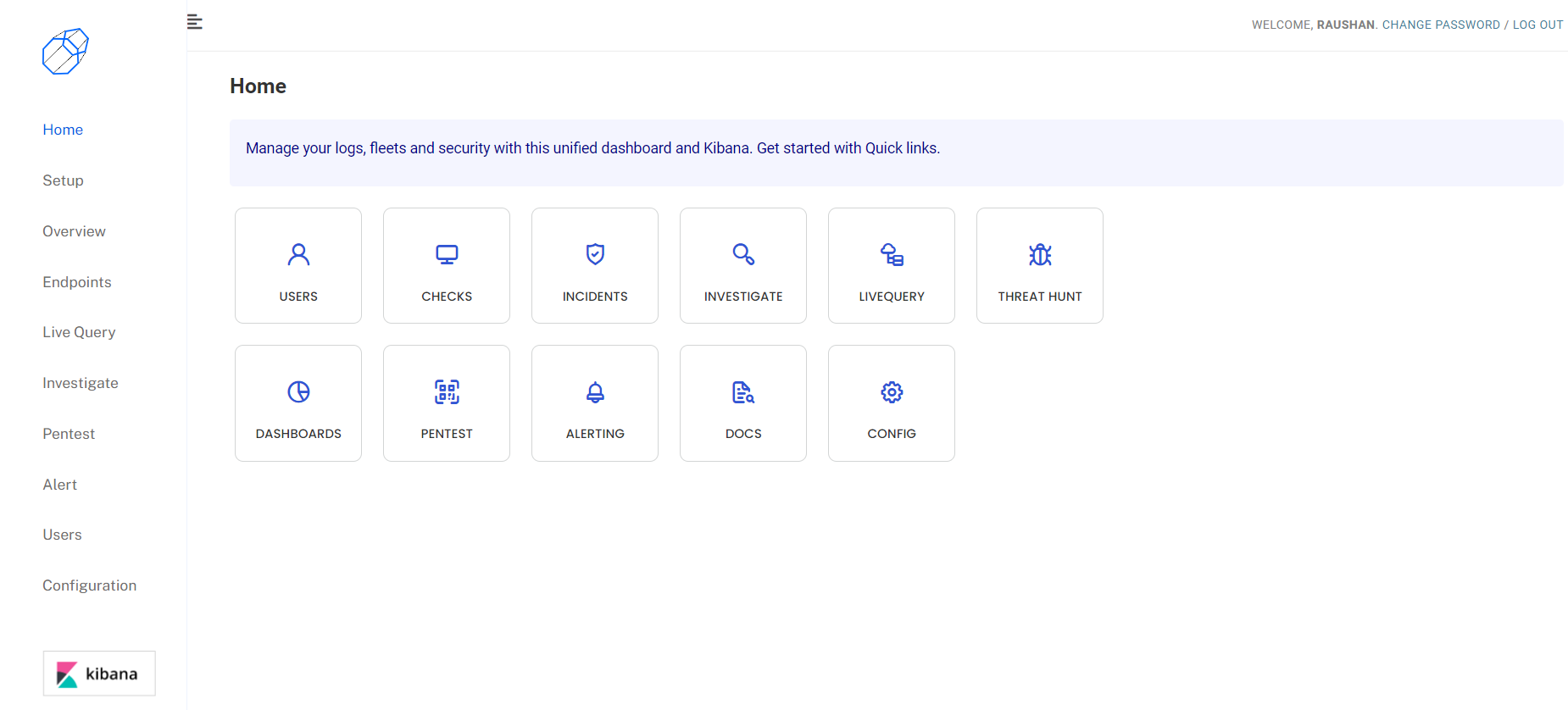This screenshot has width=1568, height=710.
Task: Click the Incidents shield icon
Action: [595, 255]
